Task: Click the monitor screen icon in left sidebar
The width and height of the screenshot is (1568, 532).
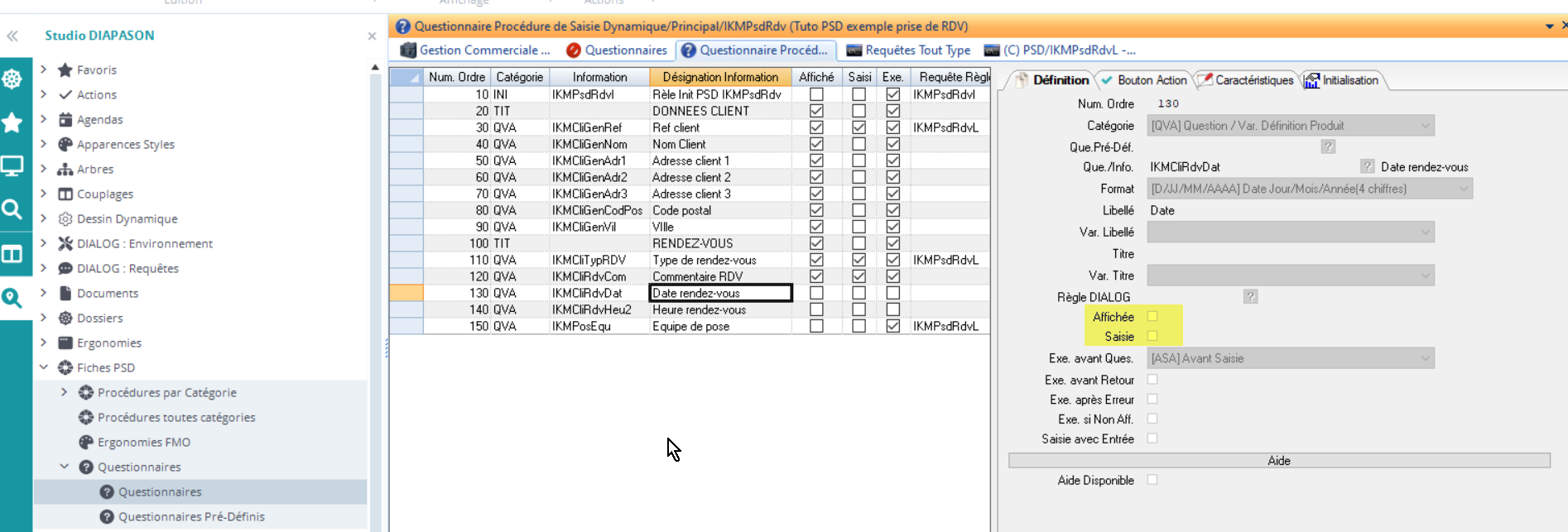Action: 12,166
